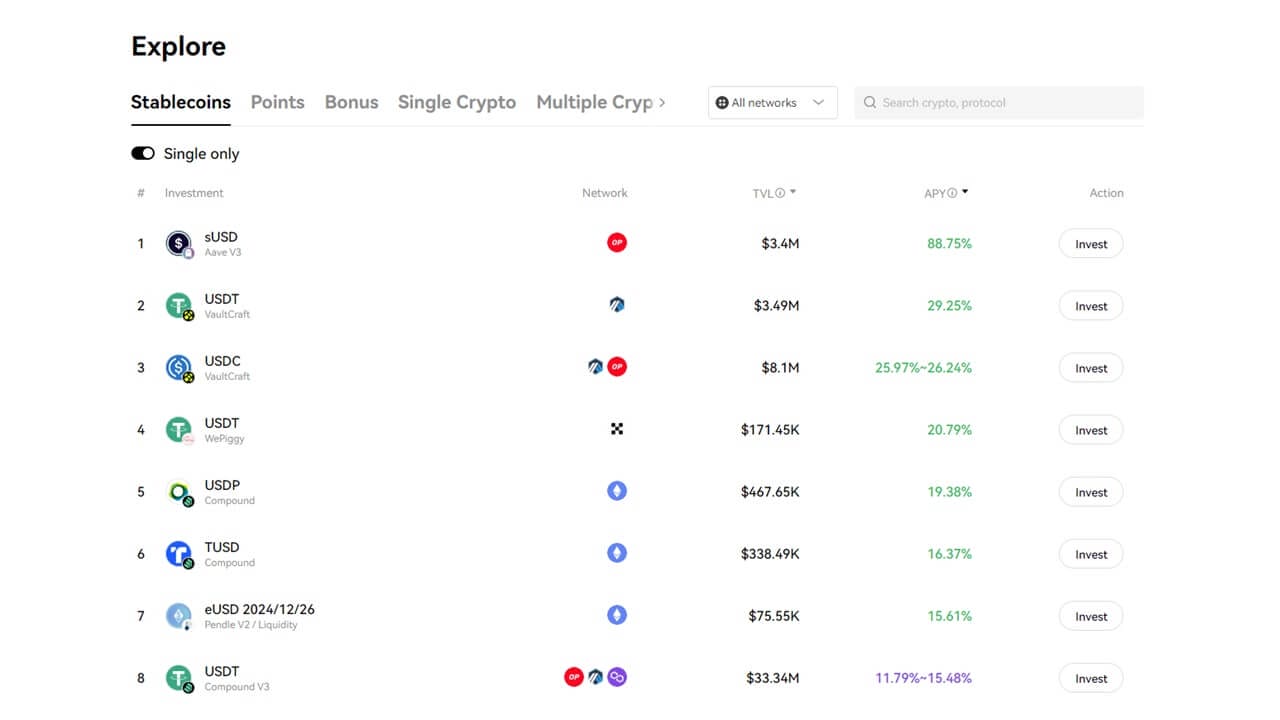Click the 88.75% APY value

[x=949, y=243]
